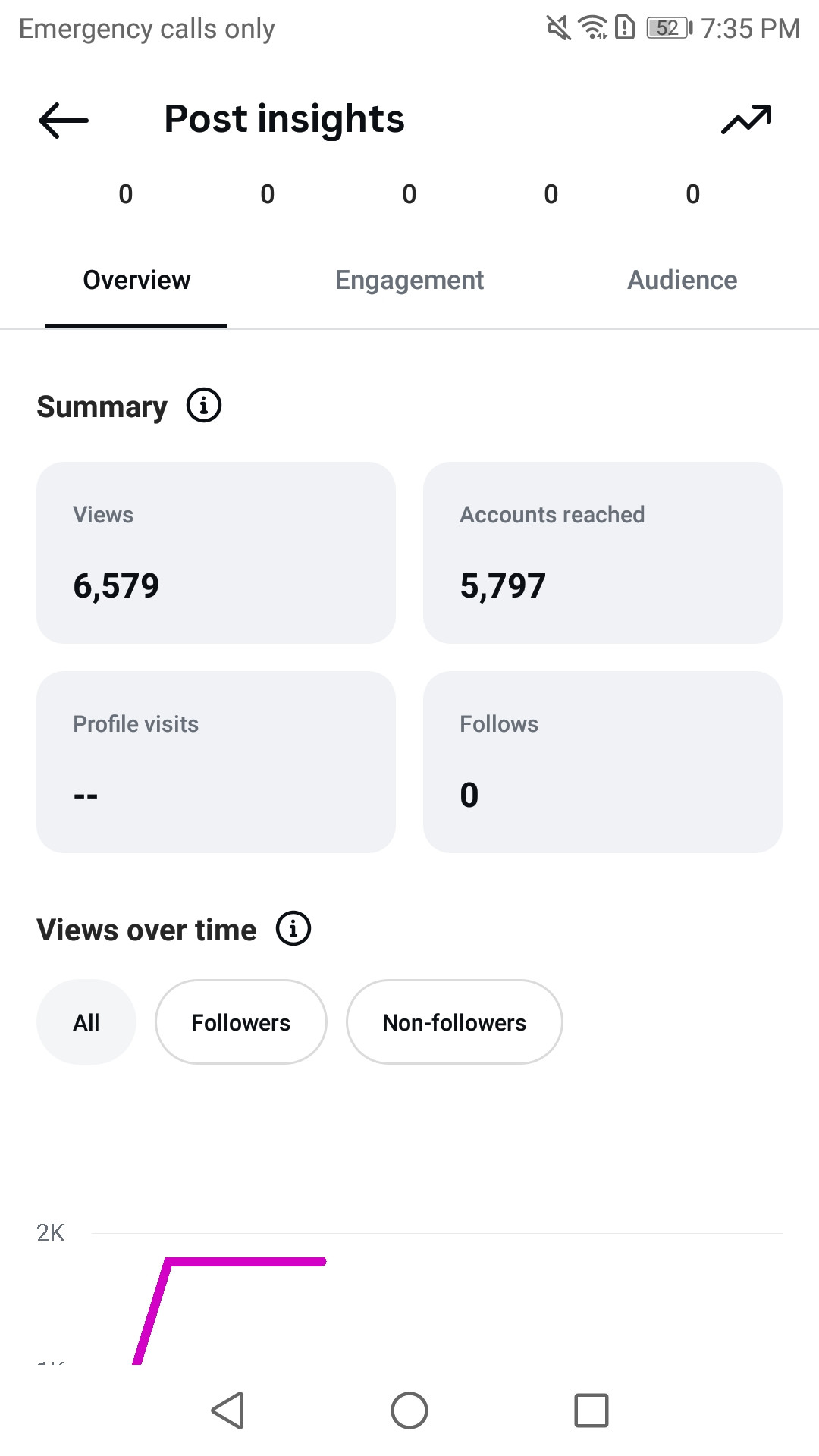Image resolution: width=819 pixels, height=1456 pixels.
Task: Open the Accounts reached 5,797 card
Action: (603, 553)
